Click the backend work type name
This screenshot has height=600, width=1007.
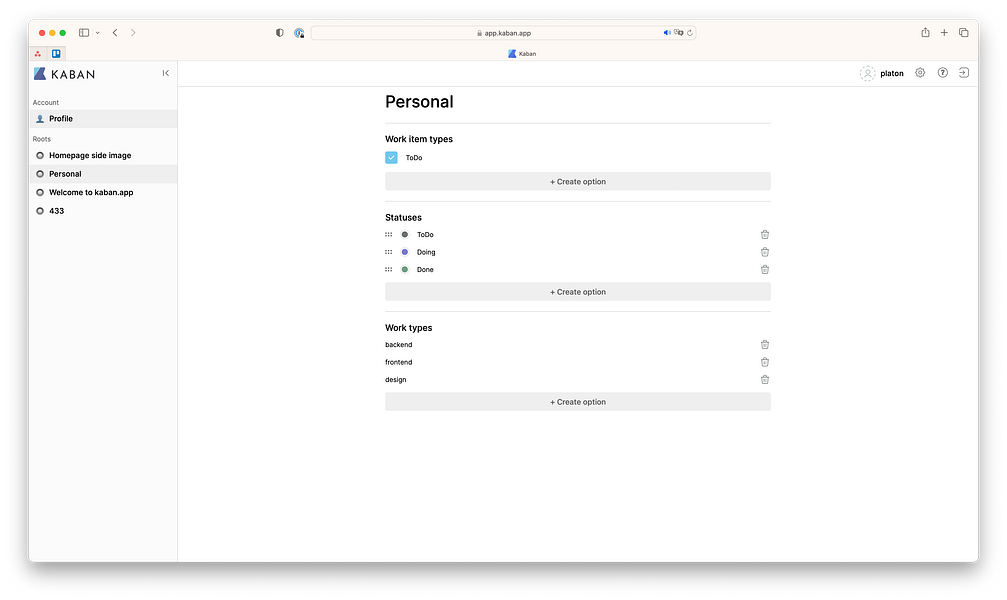[x=399, y=344]
